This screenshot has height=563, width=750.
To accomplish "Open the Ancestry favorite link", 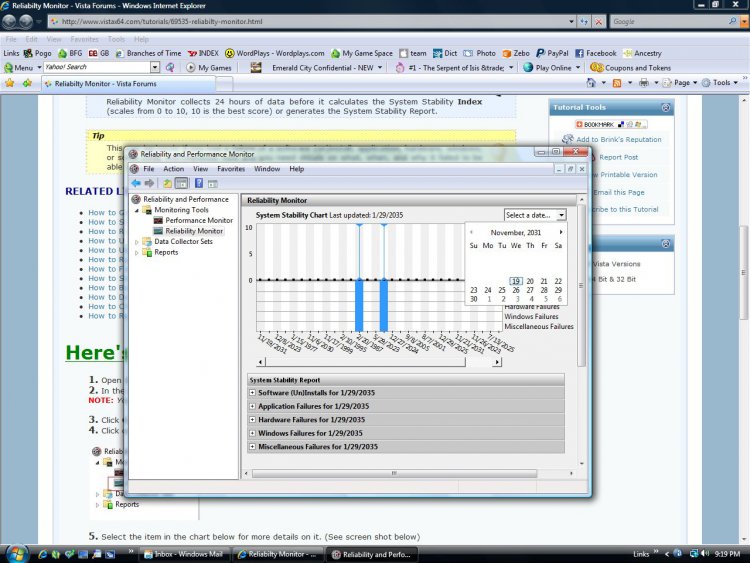I will 642,53.
